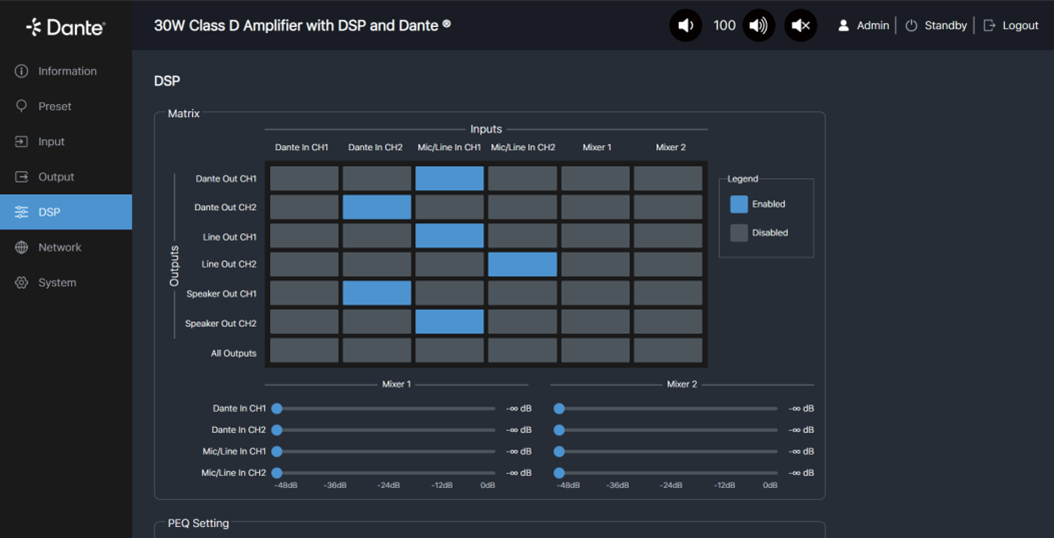Mute audio with the crossed speaker icon
1054x538 pixels.
[801, 26]
